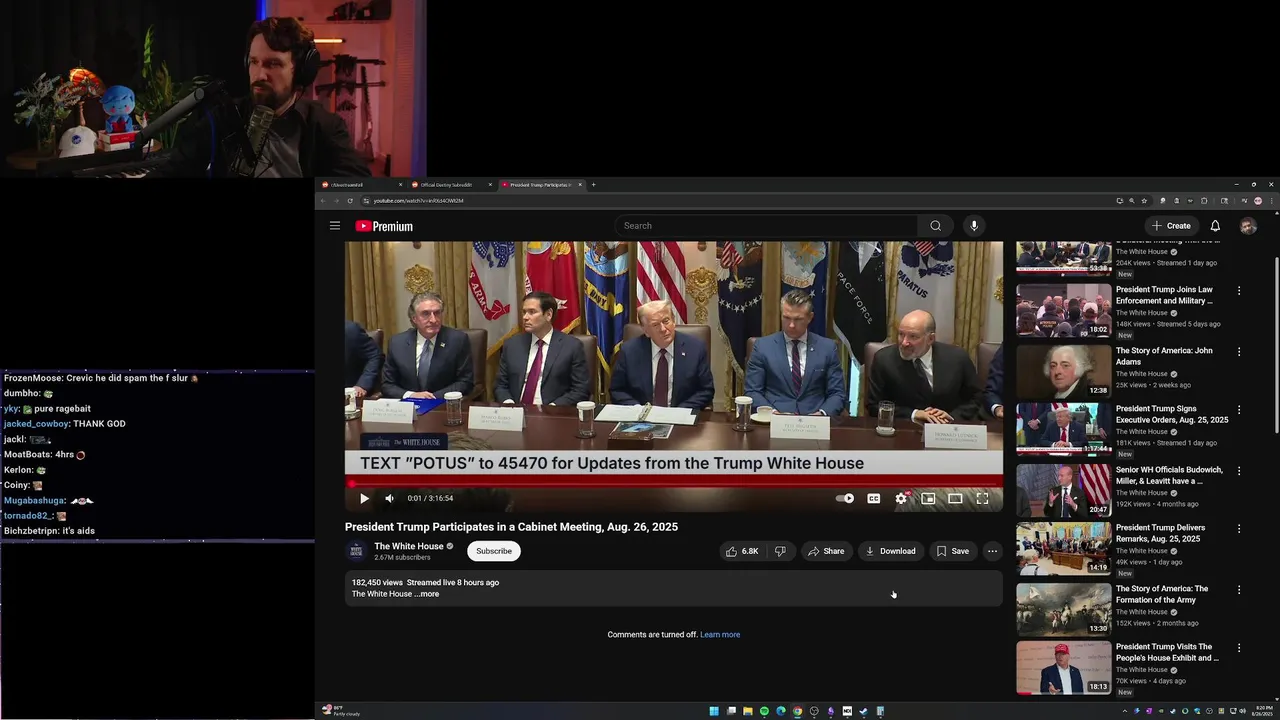This screenshot has width=1280, height=720.
Task: Share the video
Action: click(826, 551)
